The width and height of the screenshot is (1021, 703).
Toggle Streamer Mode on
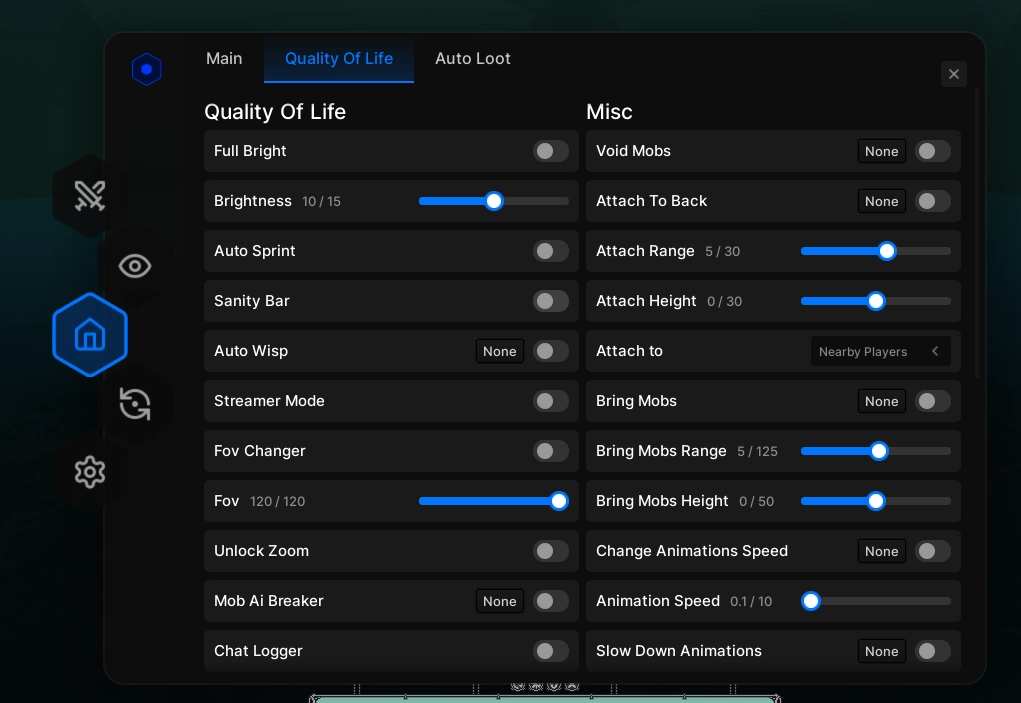pos(550,401)
